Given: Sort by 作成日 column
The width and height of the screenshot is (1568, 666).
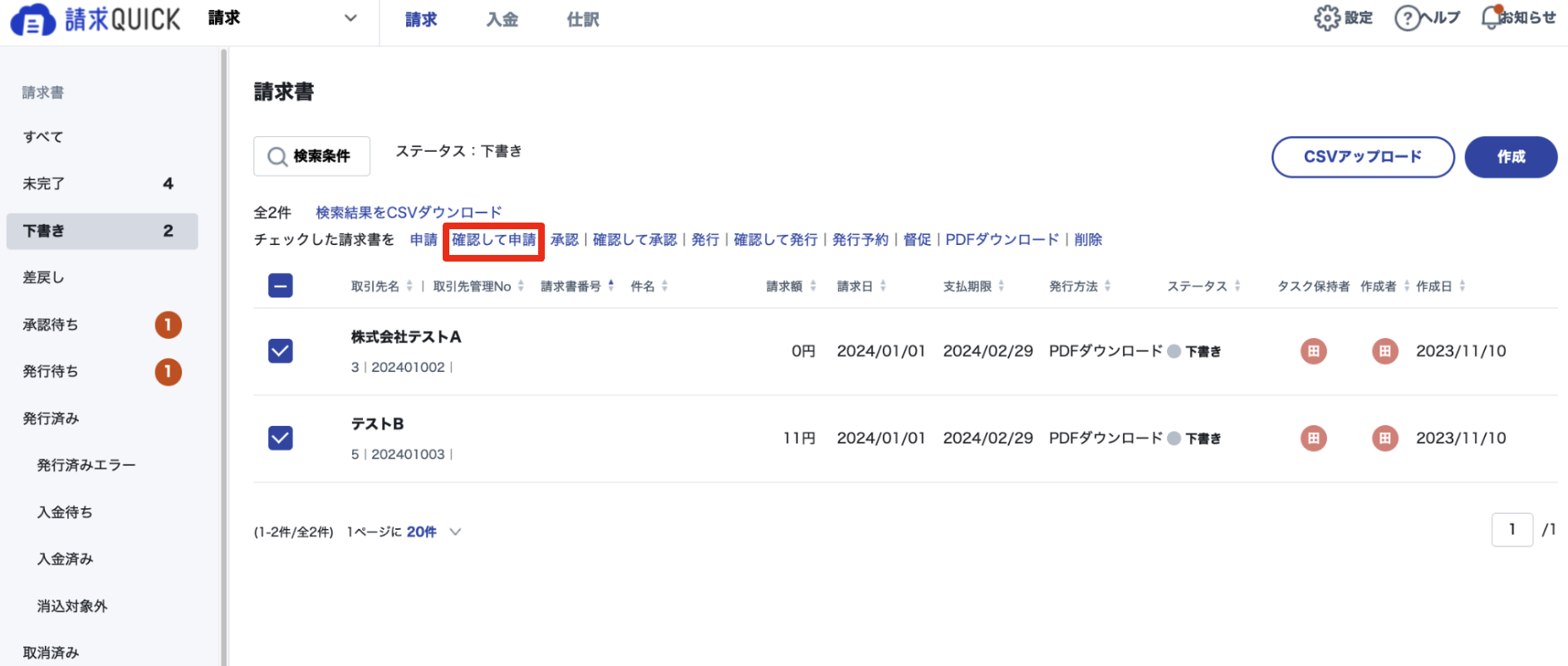Looking at the screenshot, I should [1463, 286].
